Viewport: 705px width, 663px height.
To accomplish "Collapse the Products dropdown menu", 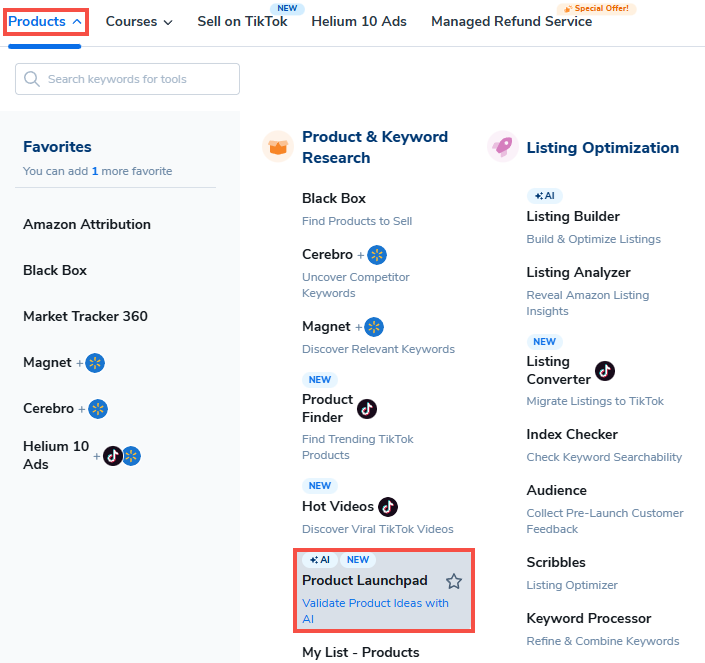I will [46, 21].
